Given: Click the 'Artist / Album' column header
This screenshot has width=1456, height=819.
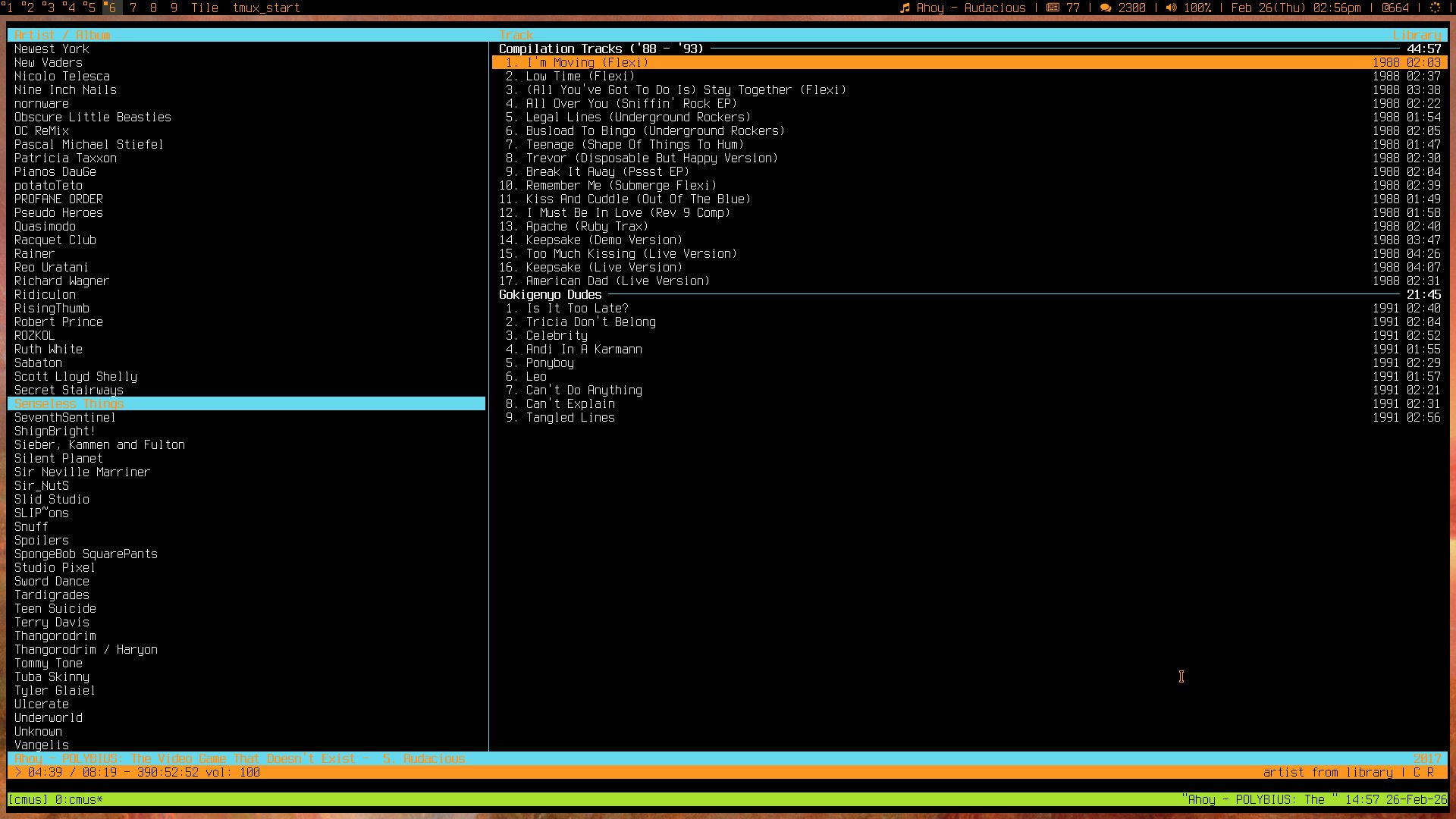Looking at the screenshot, I should click(62, 35).
